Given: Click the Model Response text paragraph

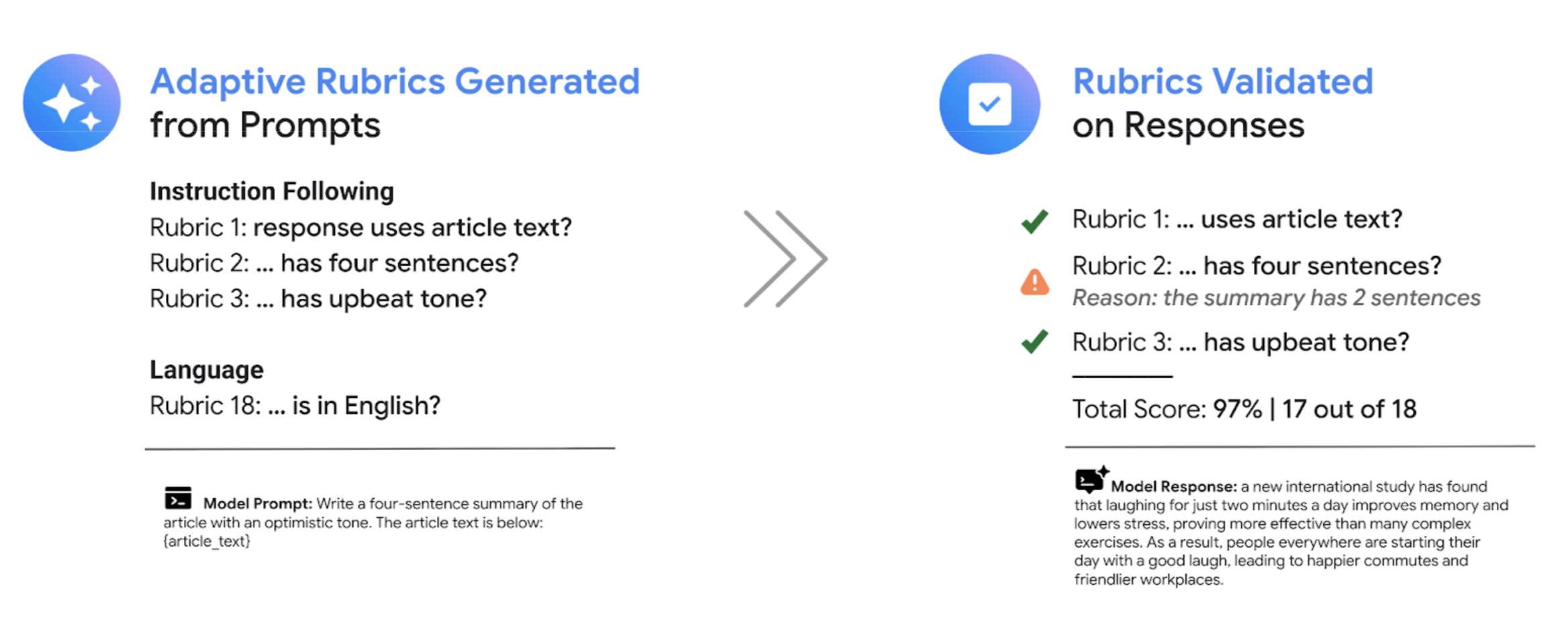Looking at the screenshot, I should tap(1289, 533).
